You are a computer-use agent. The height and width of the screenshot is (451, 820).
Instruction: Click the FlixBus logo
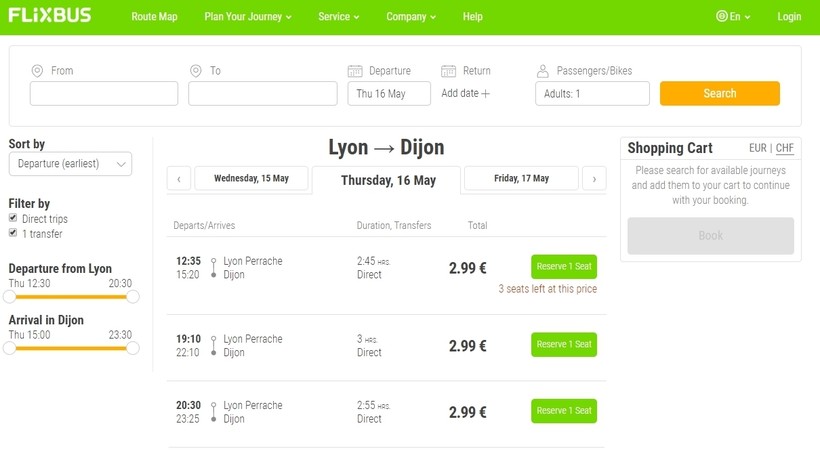click(50, 15)
